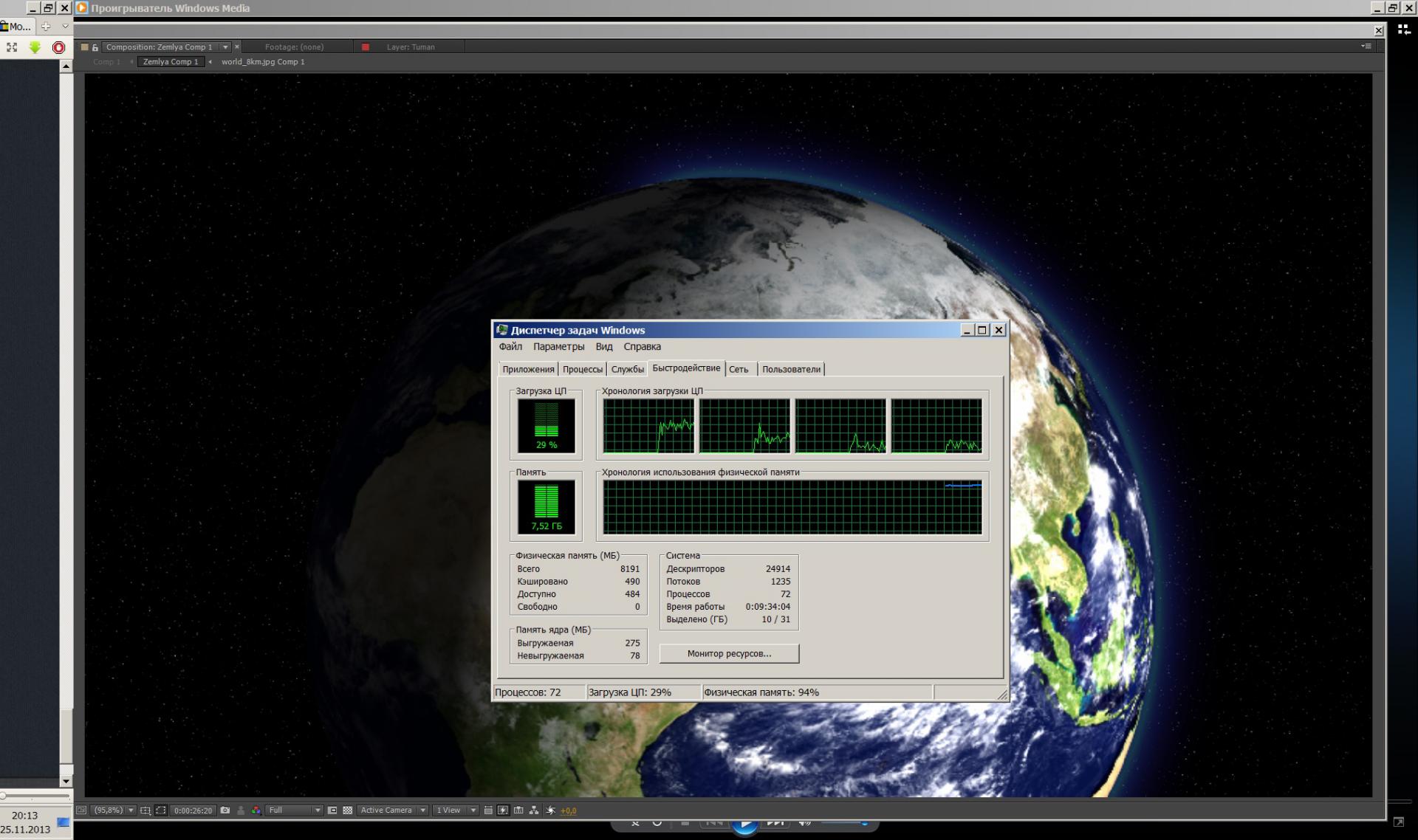Click the Процессов: 72 status text

[x=528, y=692]
